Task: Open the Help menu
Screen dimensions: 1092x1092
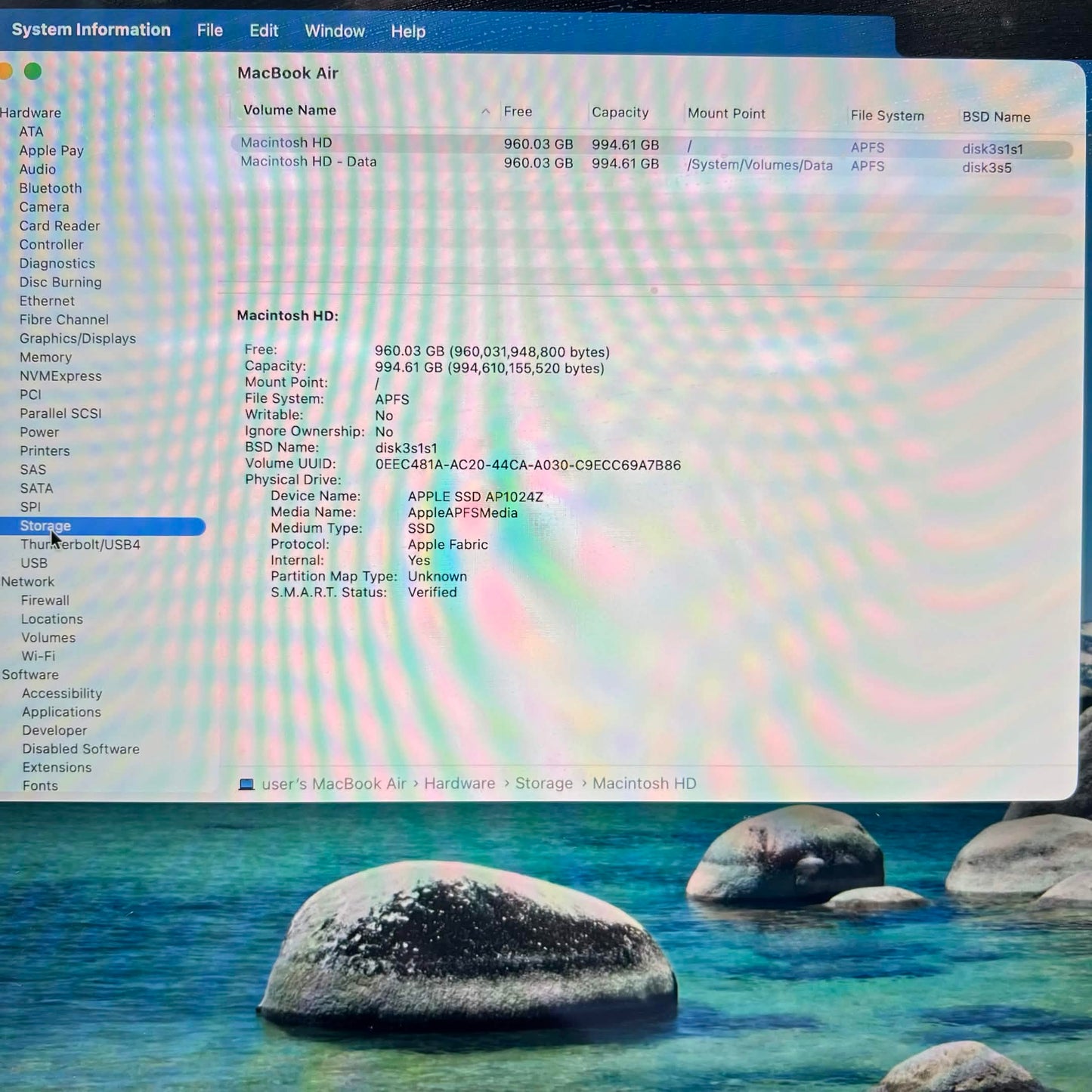Action: (408, 32)
